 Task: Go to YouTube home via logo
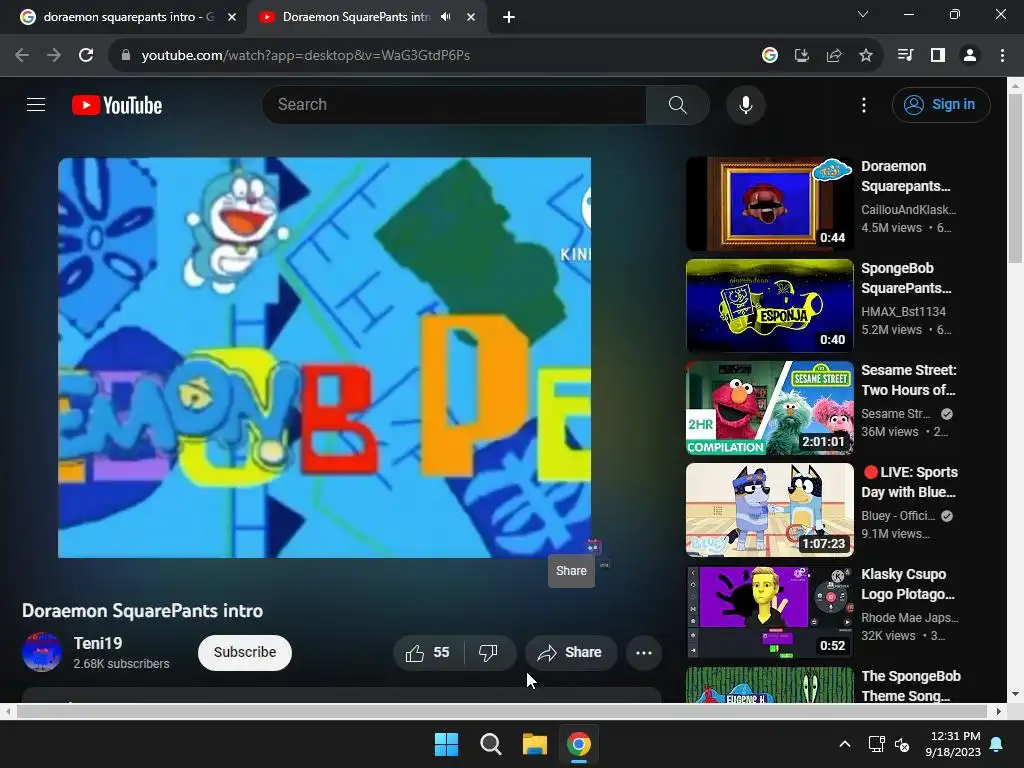[117, 105]
